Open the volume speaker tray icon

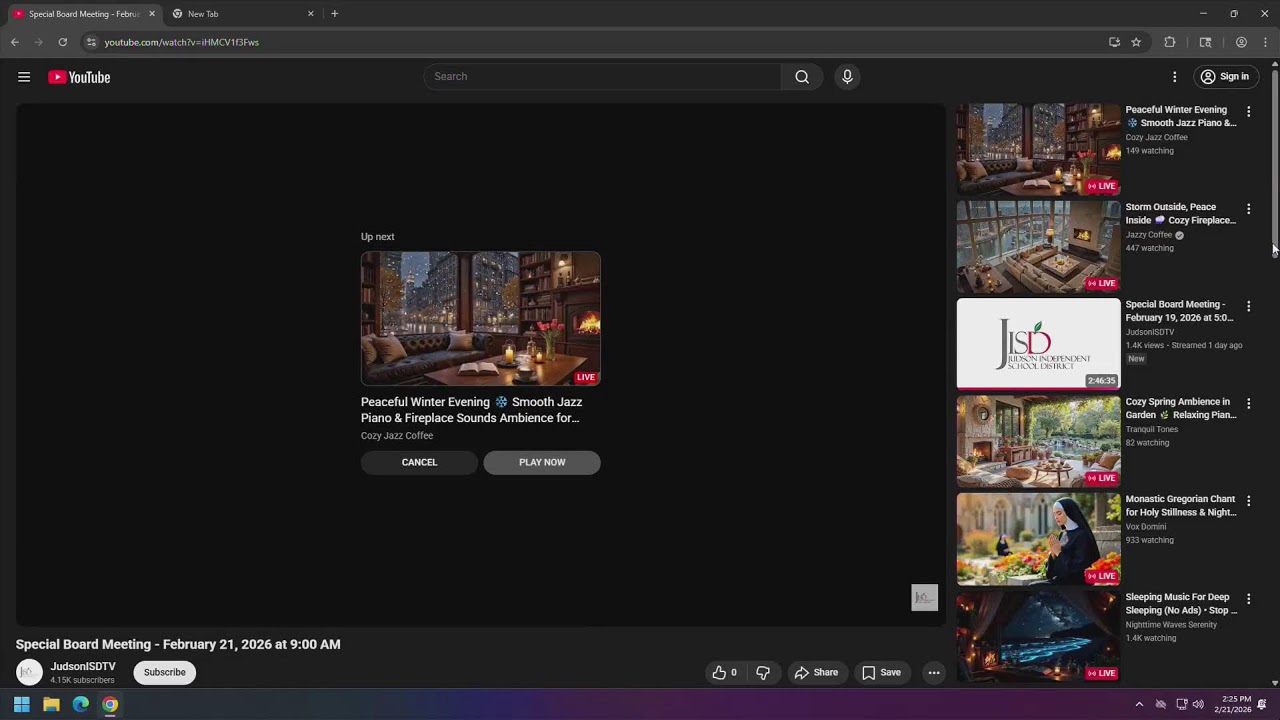1198,704
